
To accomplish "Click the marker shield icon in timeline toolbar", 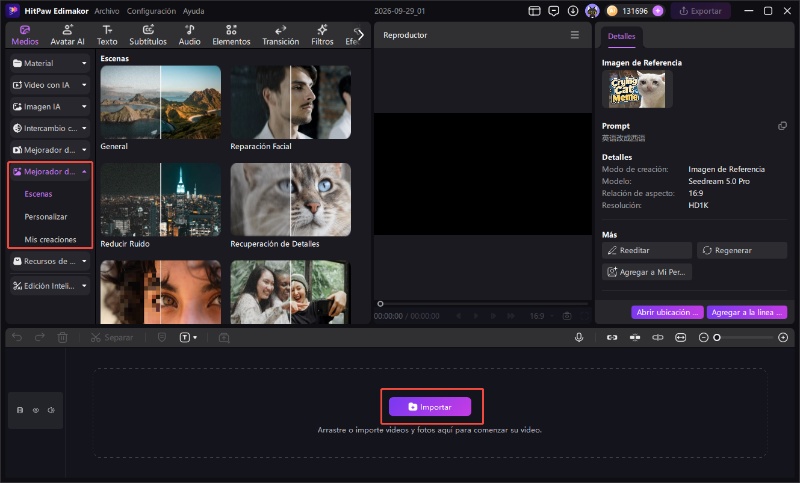I will click(162, 337).
